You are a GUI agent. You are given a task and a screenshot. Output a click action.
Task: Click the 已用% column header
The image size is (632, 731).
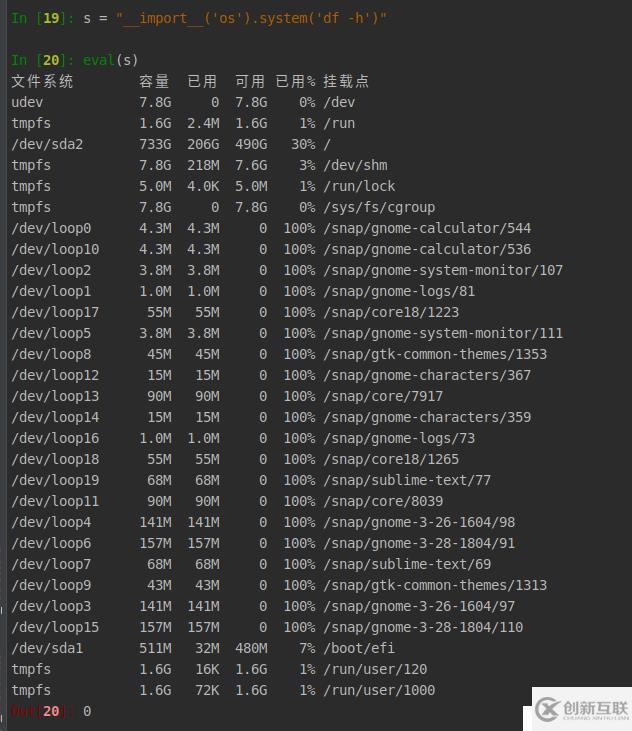pos(295,82)
